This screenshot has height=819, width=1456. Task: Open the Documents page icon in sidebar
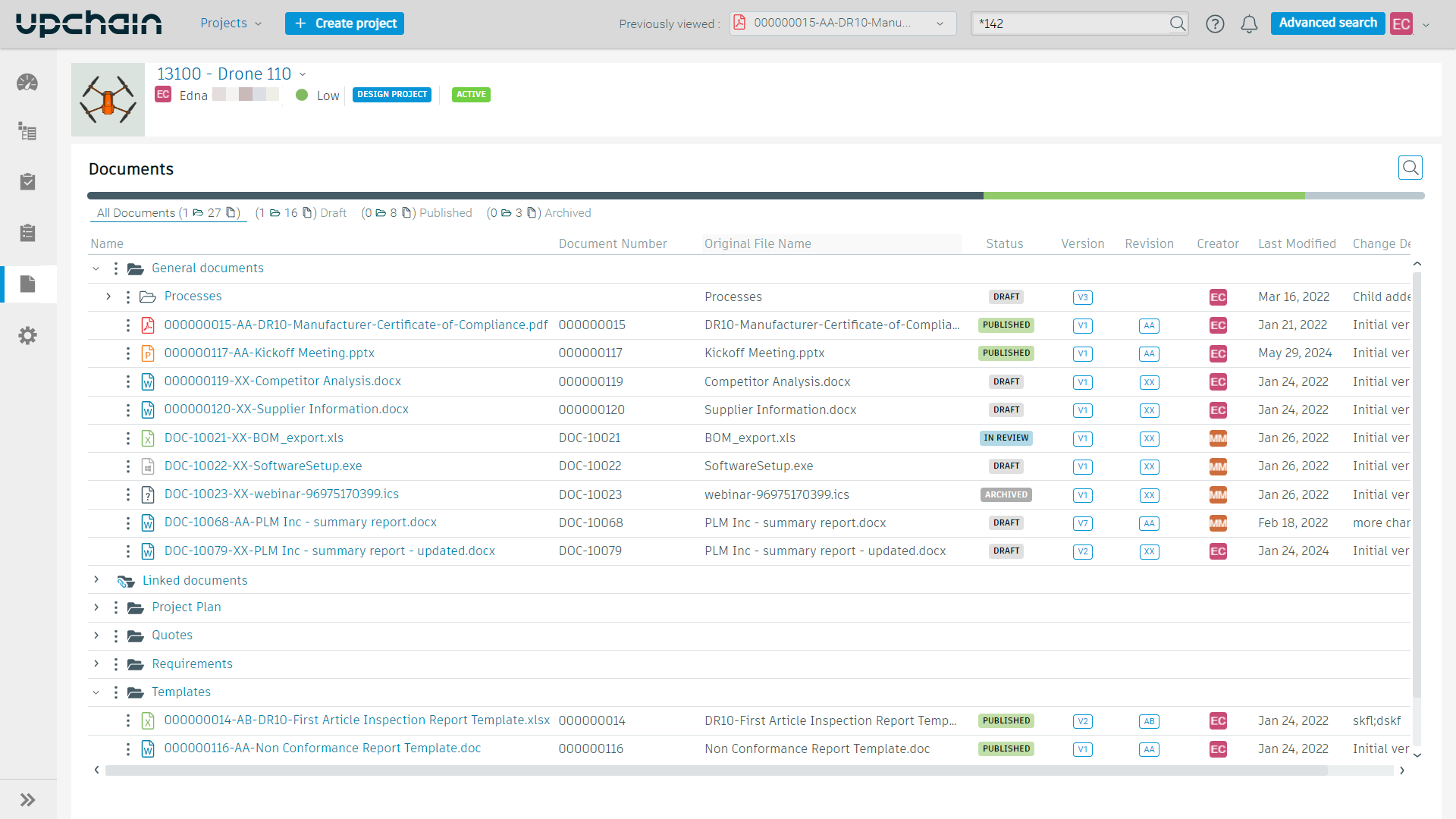pos(27,284)
